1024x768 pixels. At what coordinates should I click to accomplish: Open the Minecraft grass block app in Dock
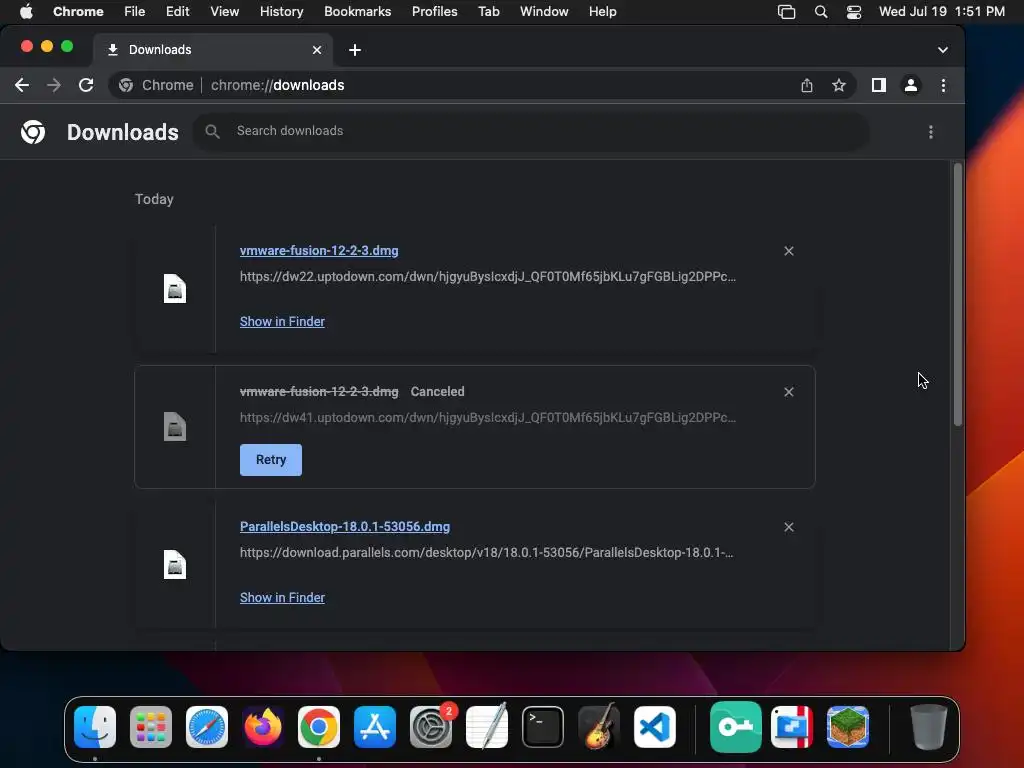point(848,727)
